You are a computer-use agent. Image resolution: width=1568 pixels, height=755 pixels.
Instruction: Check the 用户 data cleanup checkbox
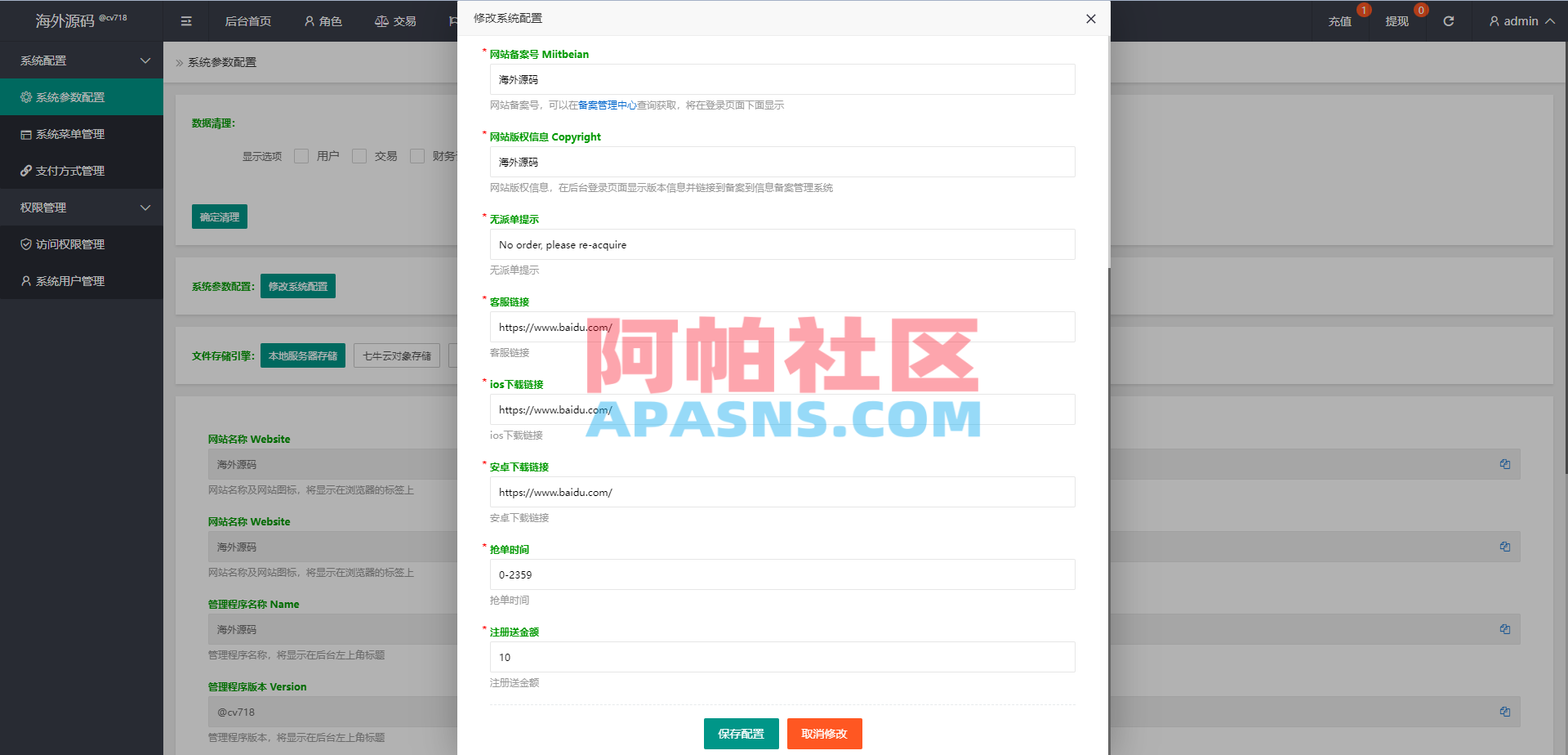[x=301, y=155]
